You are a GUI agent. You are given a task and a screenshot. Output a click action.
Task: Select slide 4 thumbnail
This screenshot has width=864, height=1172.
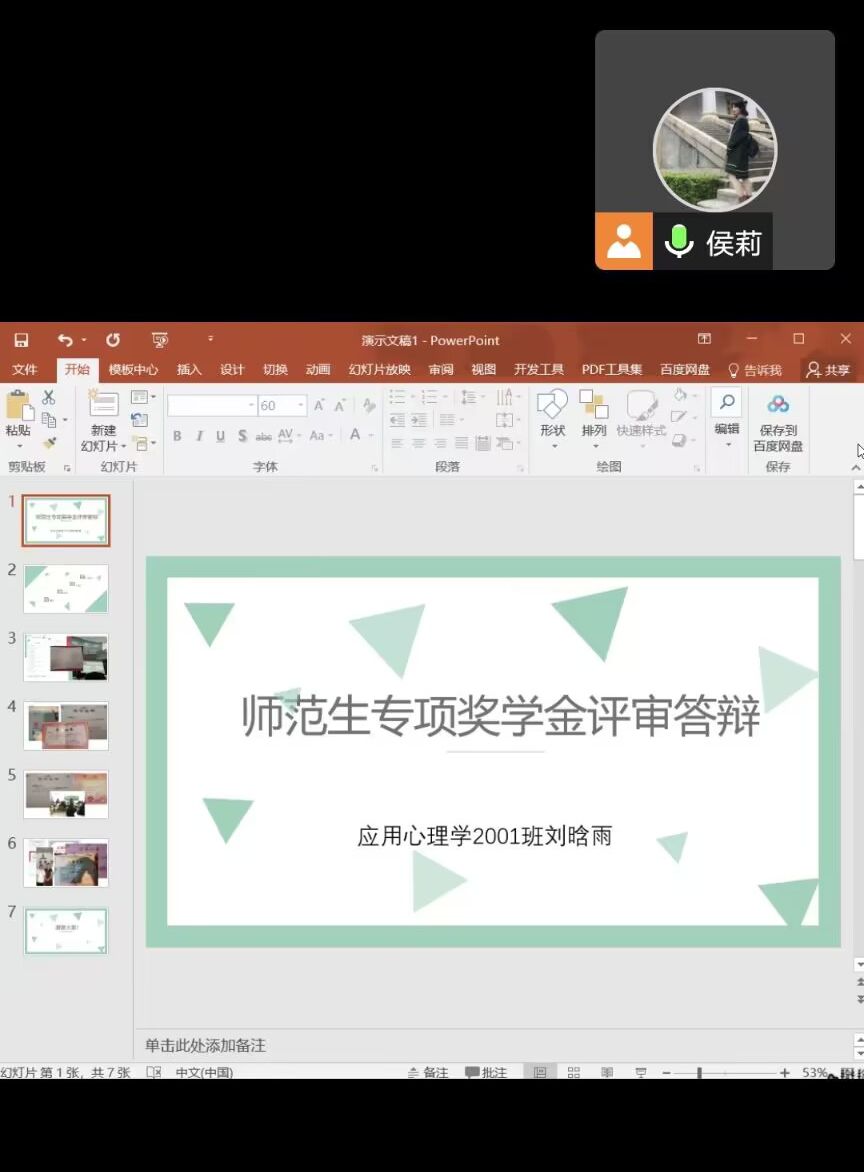coord(66,726)
